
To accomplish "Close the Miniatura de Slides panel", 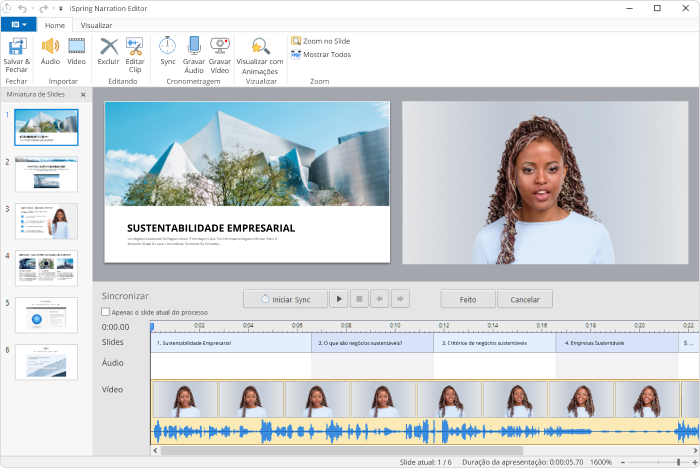I will pyautogui.click(x=83, y=94).
